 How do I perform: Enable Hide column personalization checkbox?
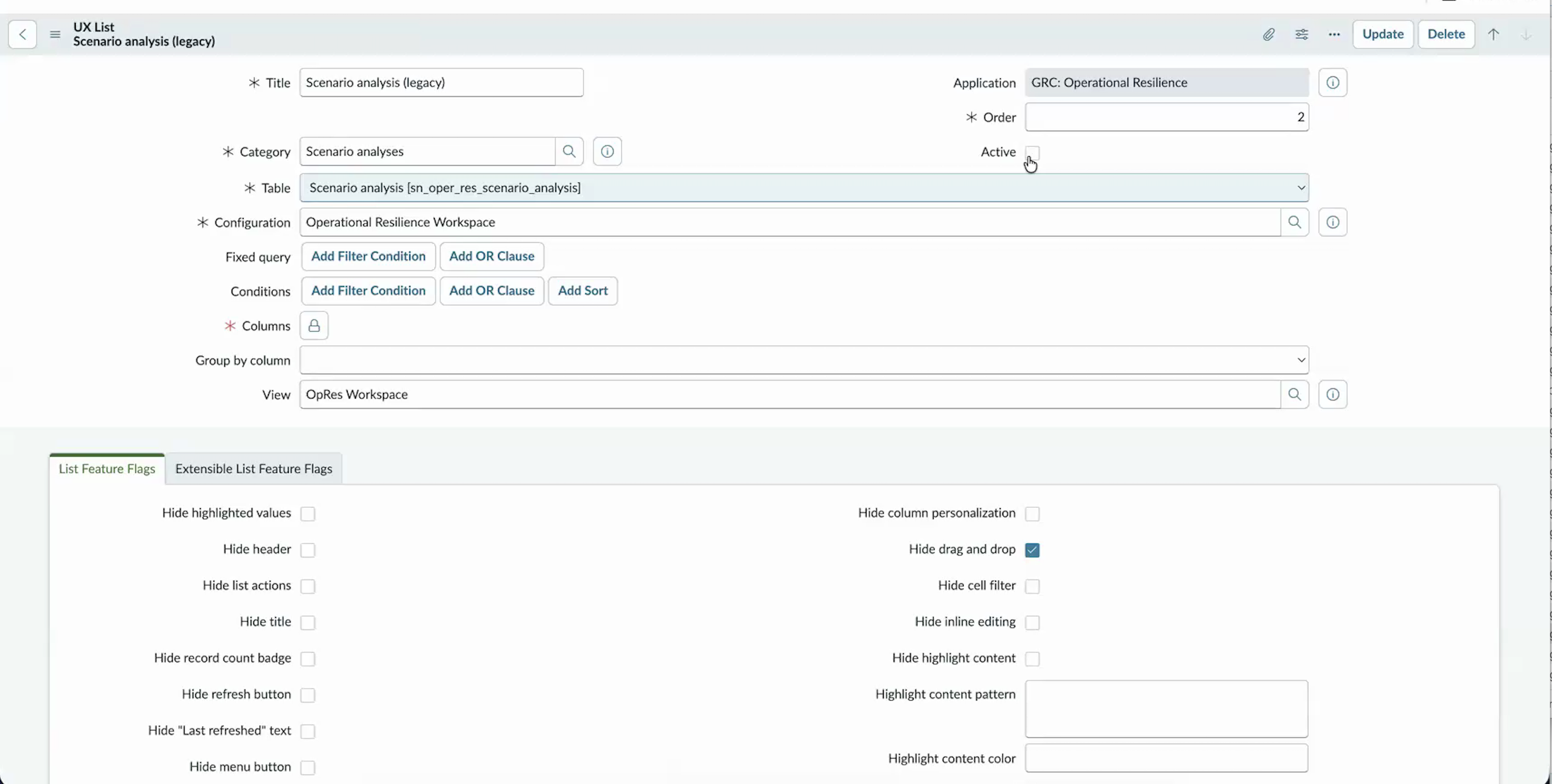[x=1033, y=514]
